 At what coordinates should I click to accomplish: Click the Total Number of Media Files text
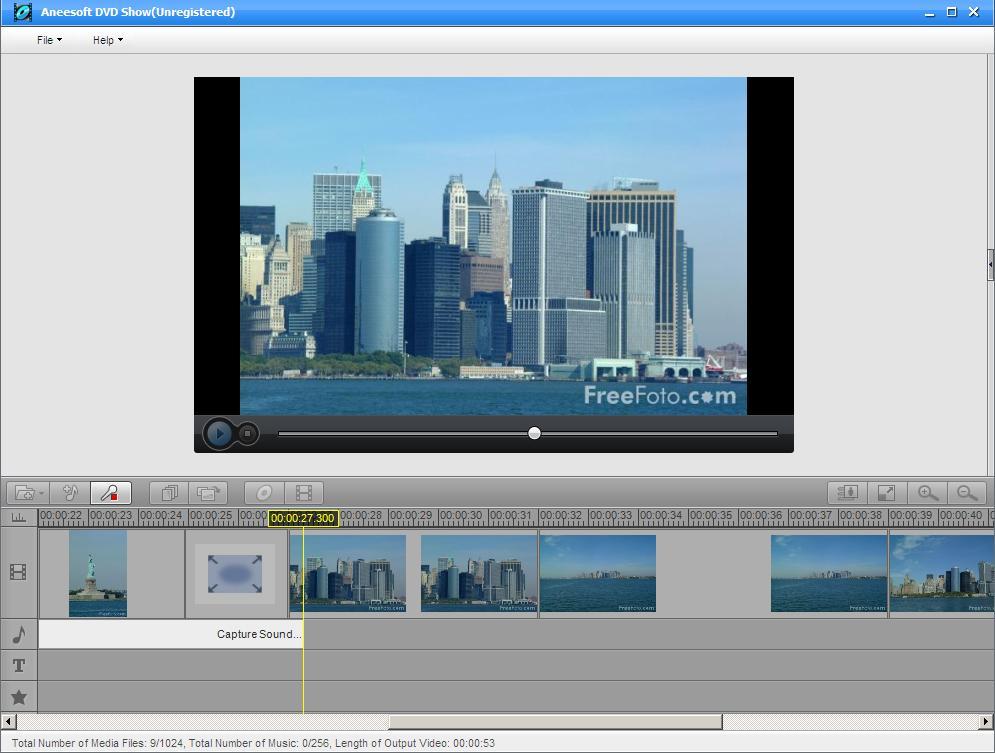(98, 743)
